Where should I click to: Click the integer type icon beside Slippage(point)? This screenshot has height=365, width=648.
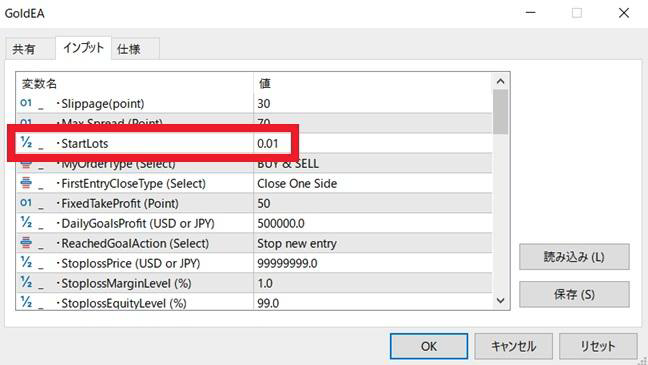pos(26,103)
